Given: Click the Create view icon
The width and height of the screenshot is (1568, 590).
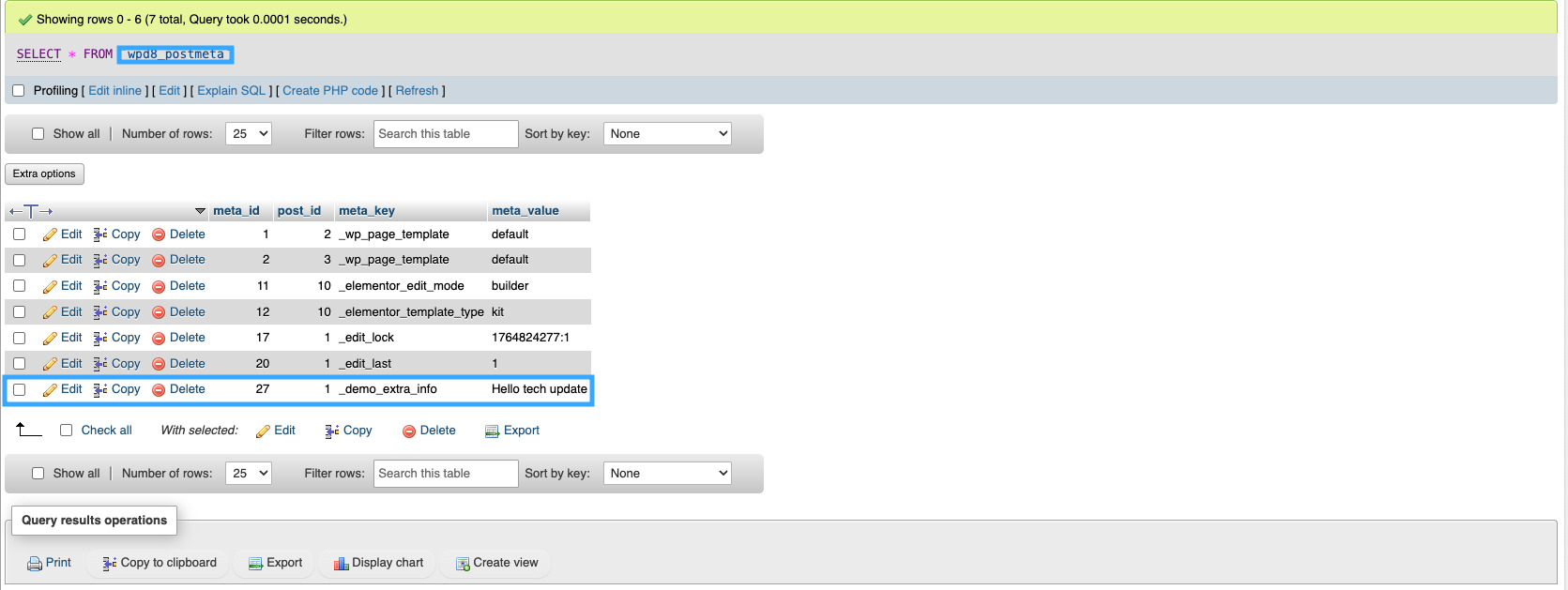Looking at the screenshot, I should tap(463, 564).
